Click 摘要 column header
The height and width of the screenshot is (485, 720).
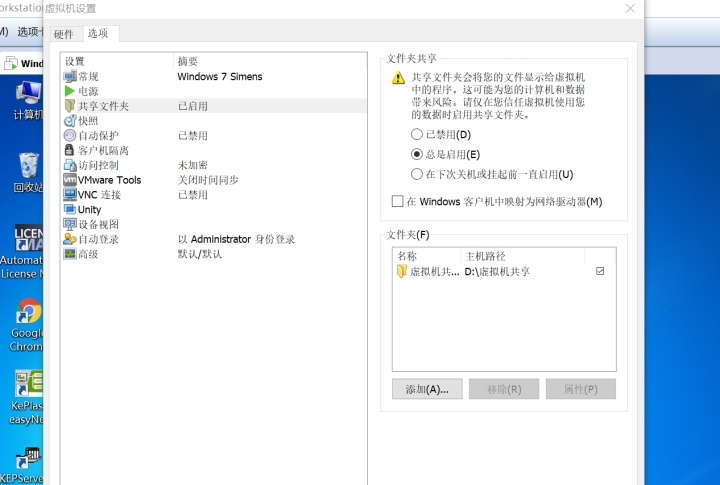pos(270,61)
